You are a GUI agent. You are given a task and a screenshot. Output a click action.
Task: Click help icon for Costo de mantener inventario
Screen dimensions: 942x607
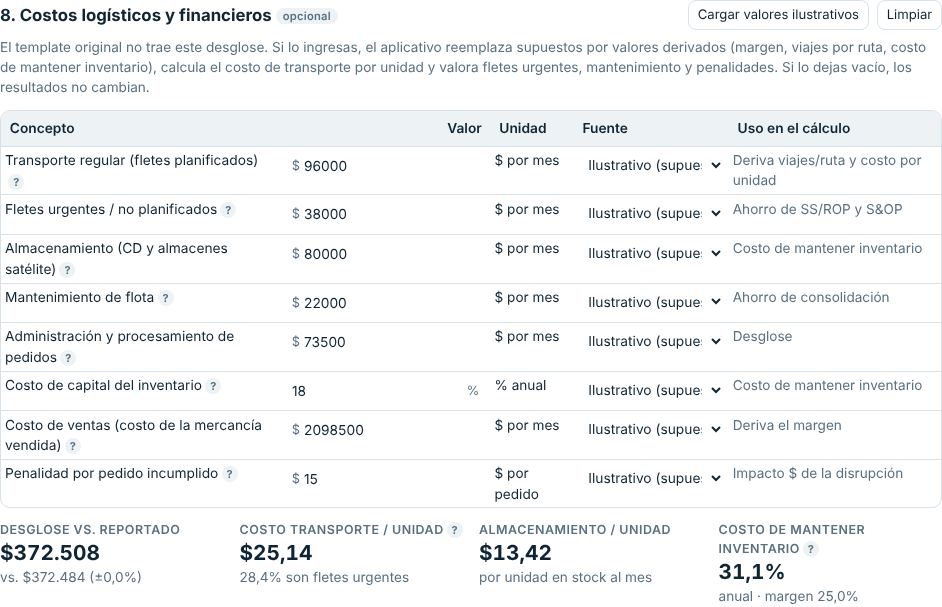810,549
